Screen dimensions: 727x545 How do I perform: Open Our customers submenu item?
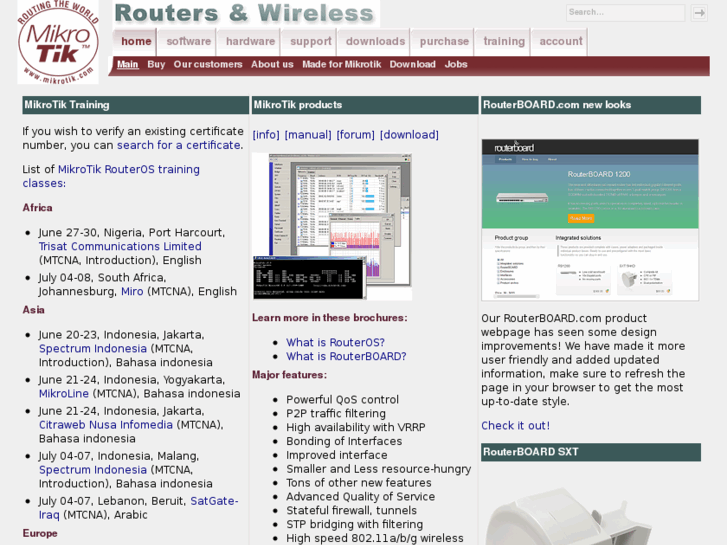click(x=208, y=64)
